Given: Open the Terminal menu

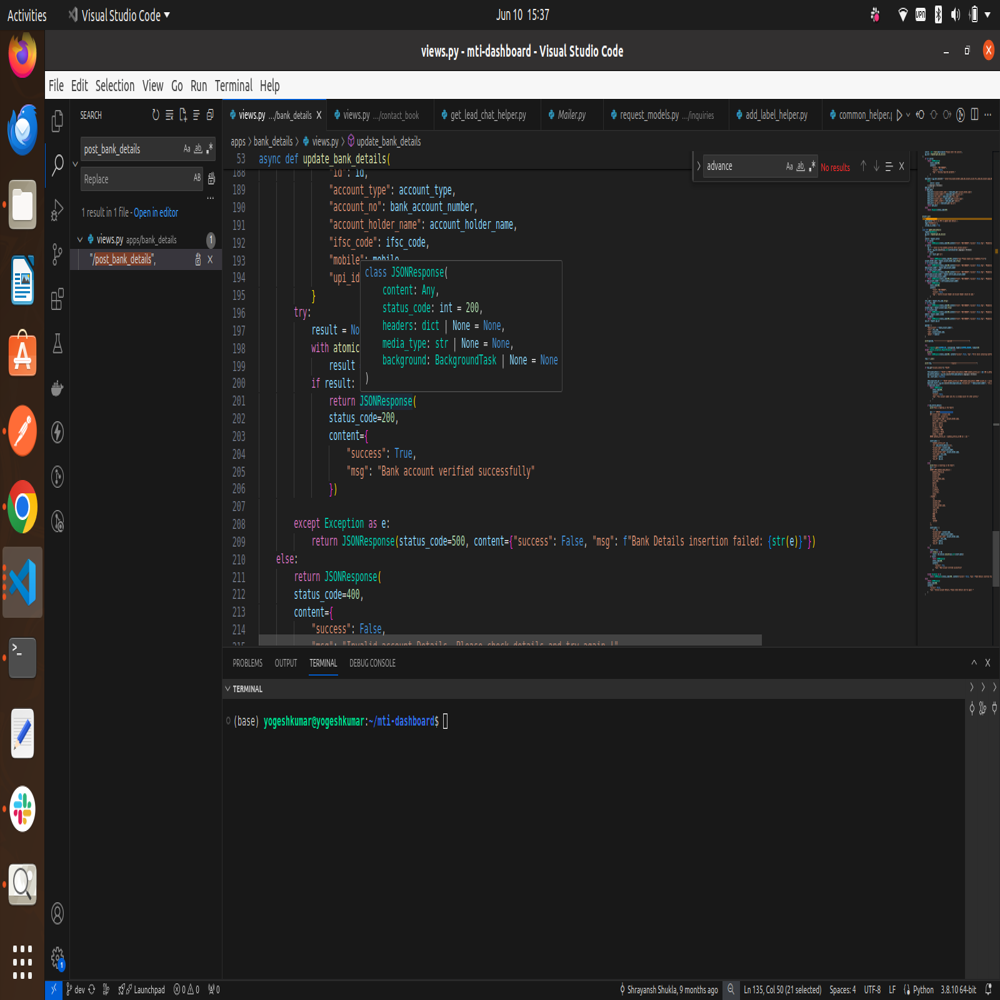Looking at the screenshot, I should [233, 85].
